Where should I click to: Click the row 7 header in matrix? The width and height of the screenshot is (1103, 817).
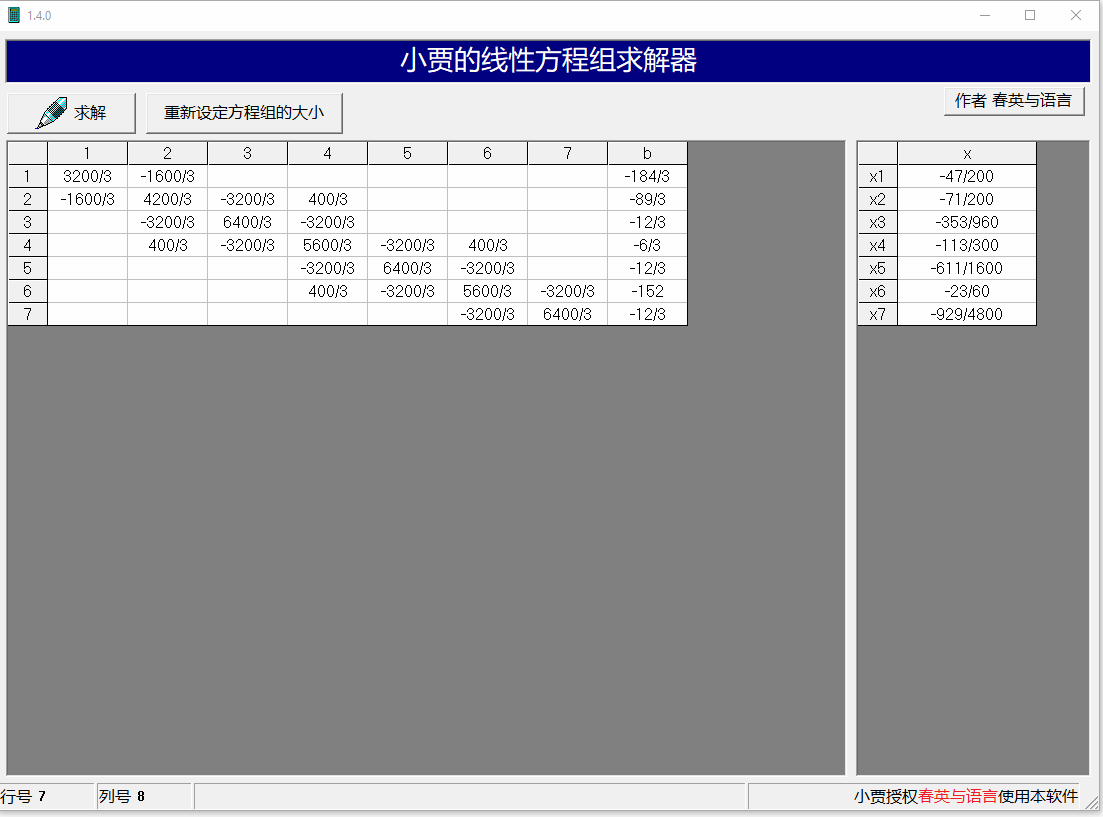27,314
